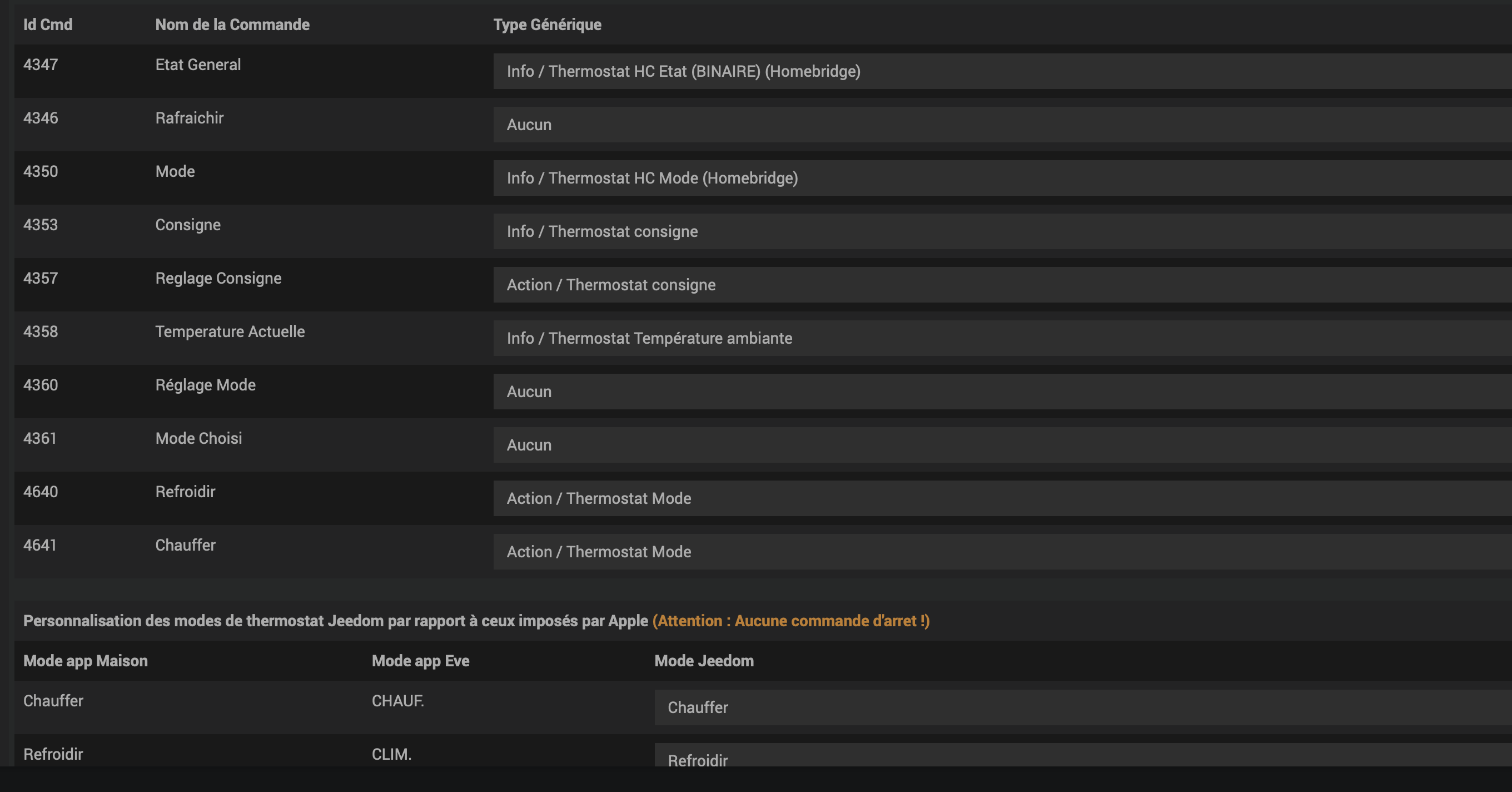Click the Mode Jeedom column header

[x=704, y=661]
